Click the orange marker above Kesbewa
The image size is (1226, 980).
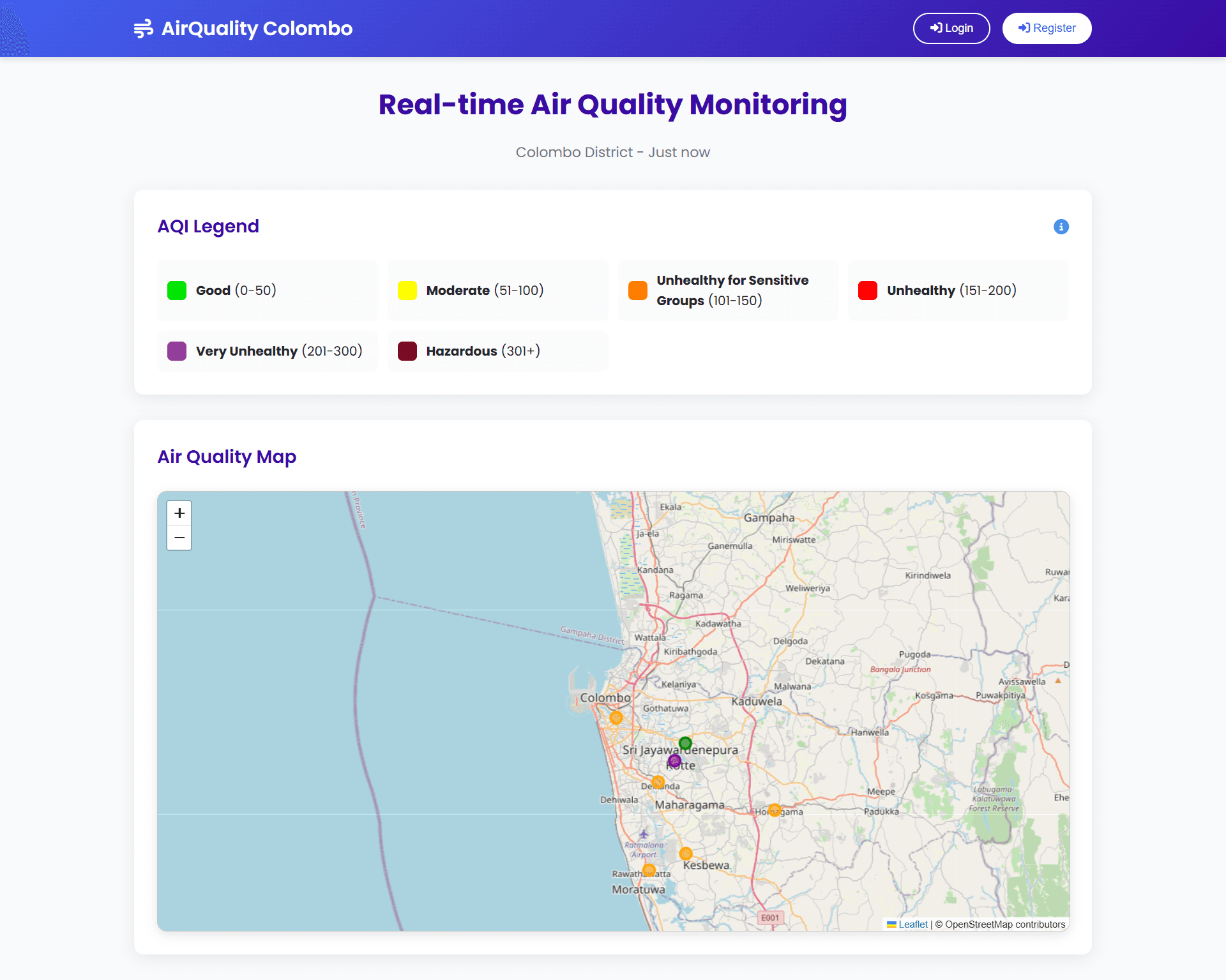point(686,854)
